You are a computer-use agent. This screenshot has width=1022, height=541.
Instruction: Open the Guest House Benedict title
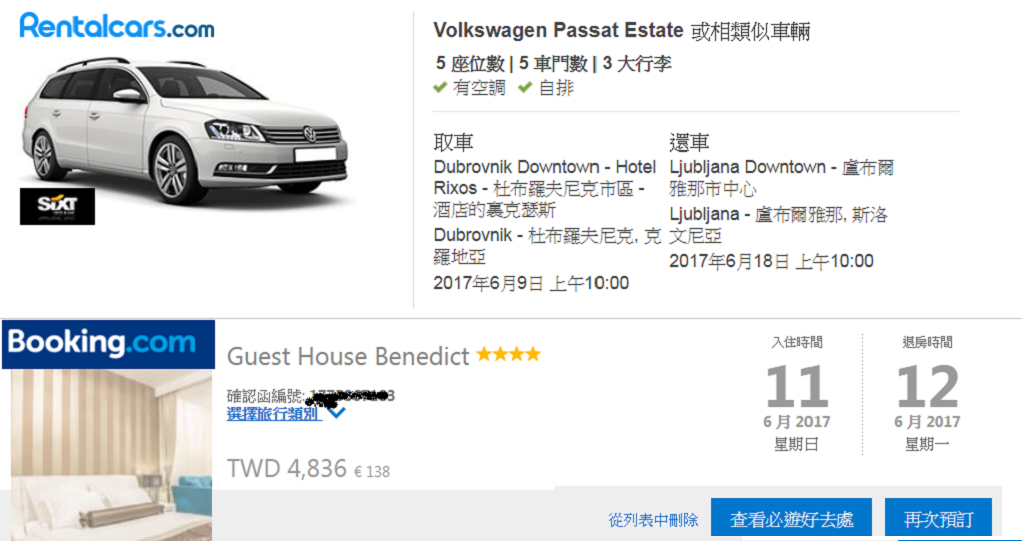(x=348, y=356)
